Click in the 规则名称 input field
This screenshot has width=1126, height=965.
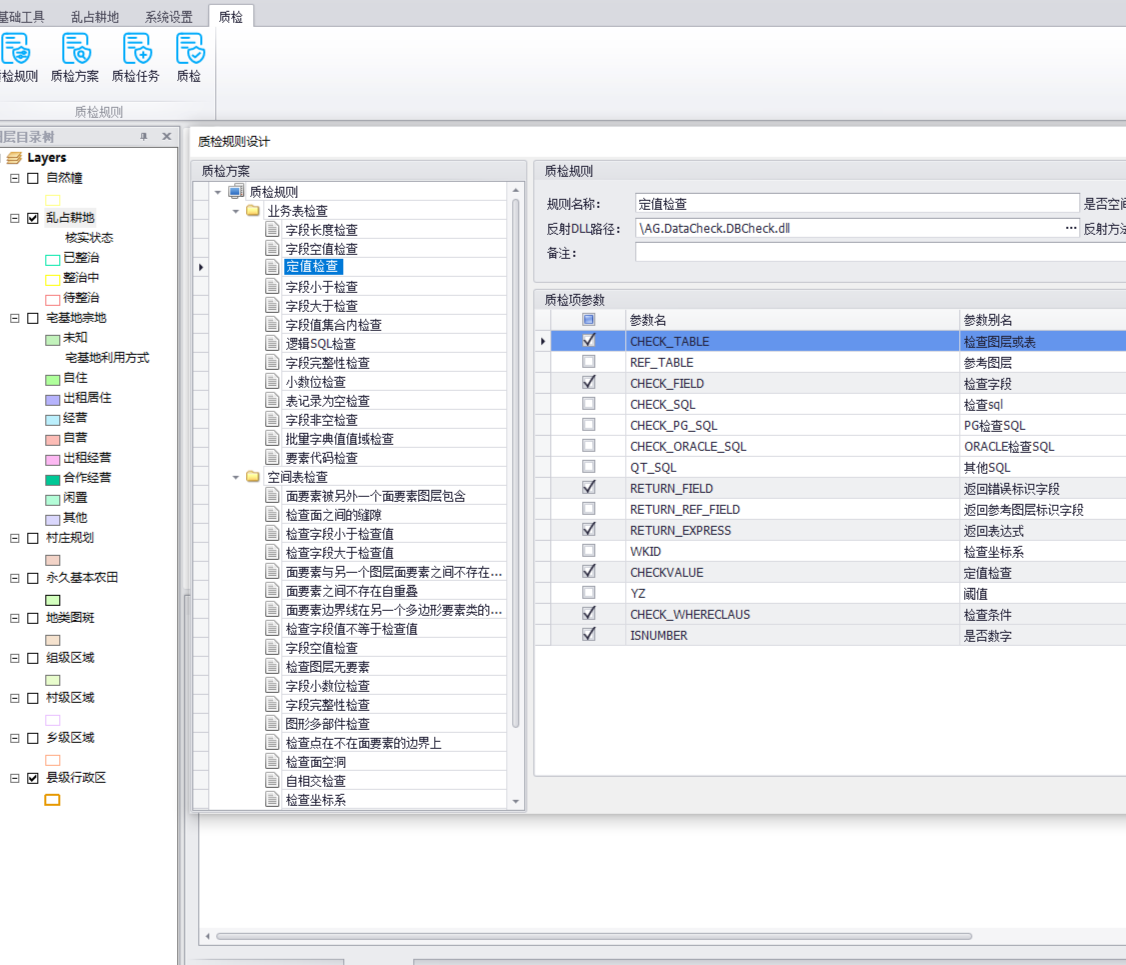pos(857,203)
